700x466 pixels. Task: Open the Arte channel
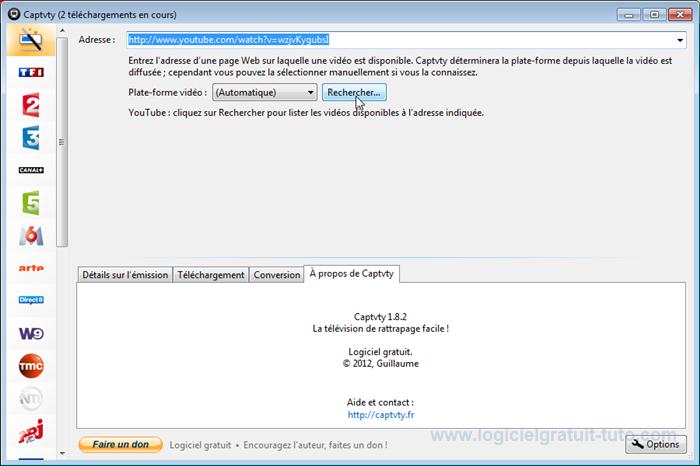pyautogui.click(x=31, y=268)
